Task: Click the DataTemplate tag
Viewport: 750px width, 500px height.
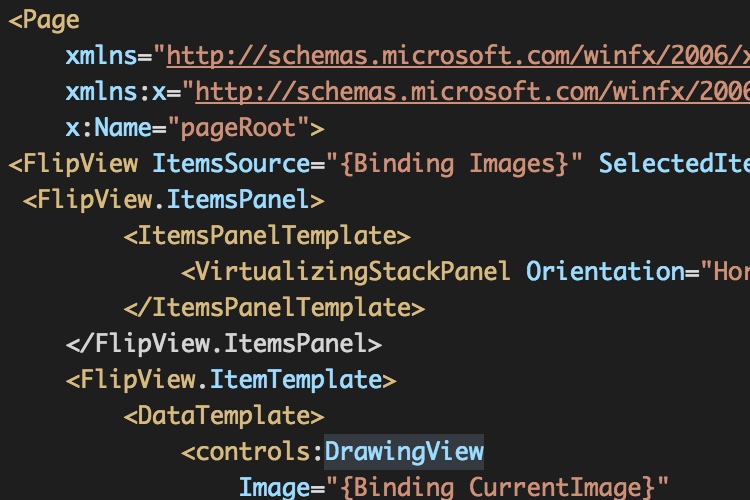Action: pos(224,416)
